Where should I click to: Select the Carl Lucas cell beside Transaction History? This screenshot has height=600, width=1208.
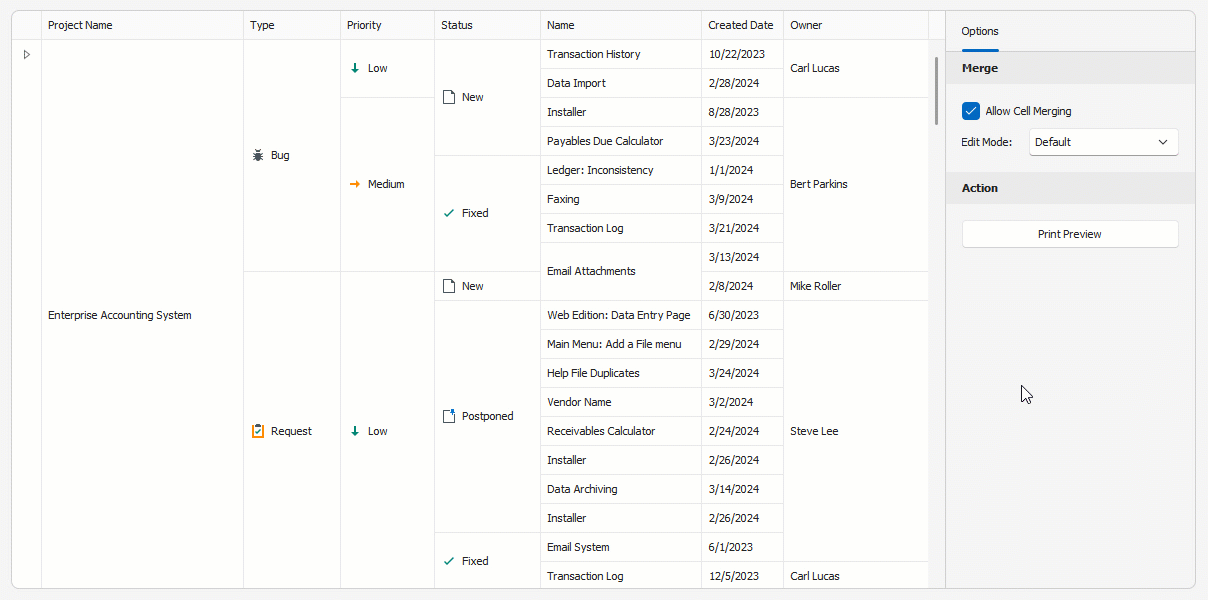click(x=856, y=68)
